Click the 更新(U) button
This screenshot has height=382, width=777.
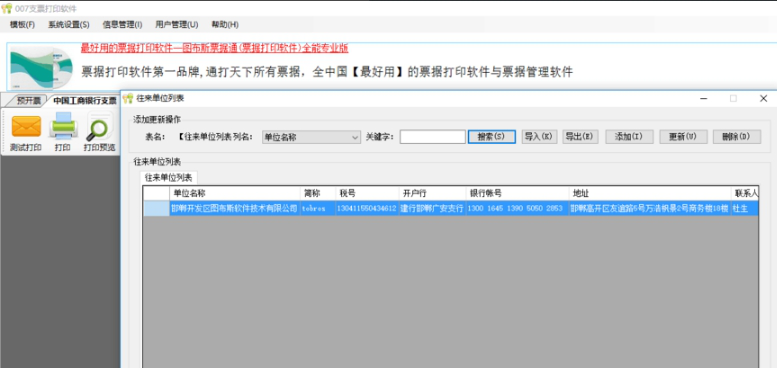(683, 137)
